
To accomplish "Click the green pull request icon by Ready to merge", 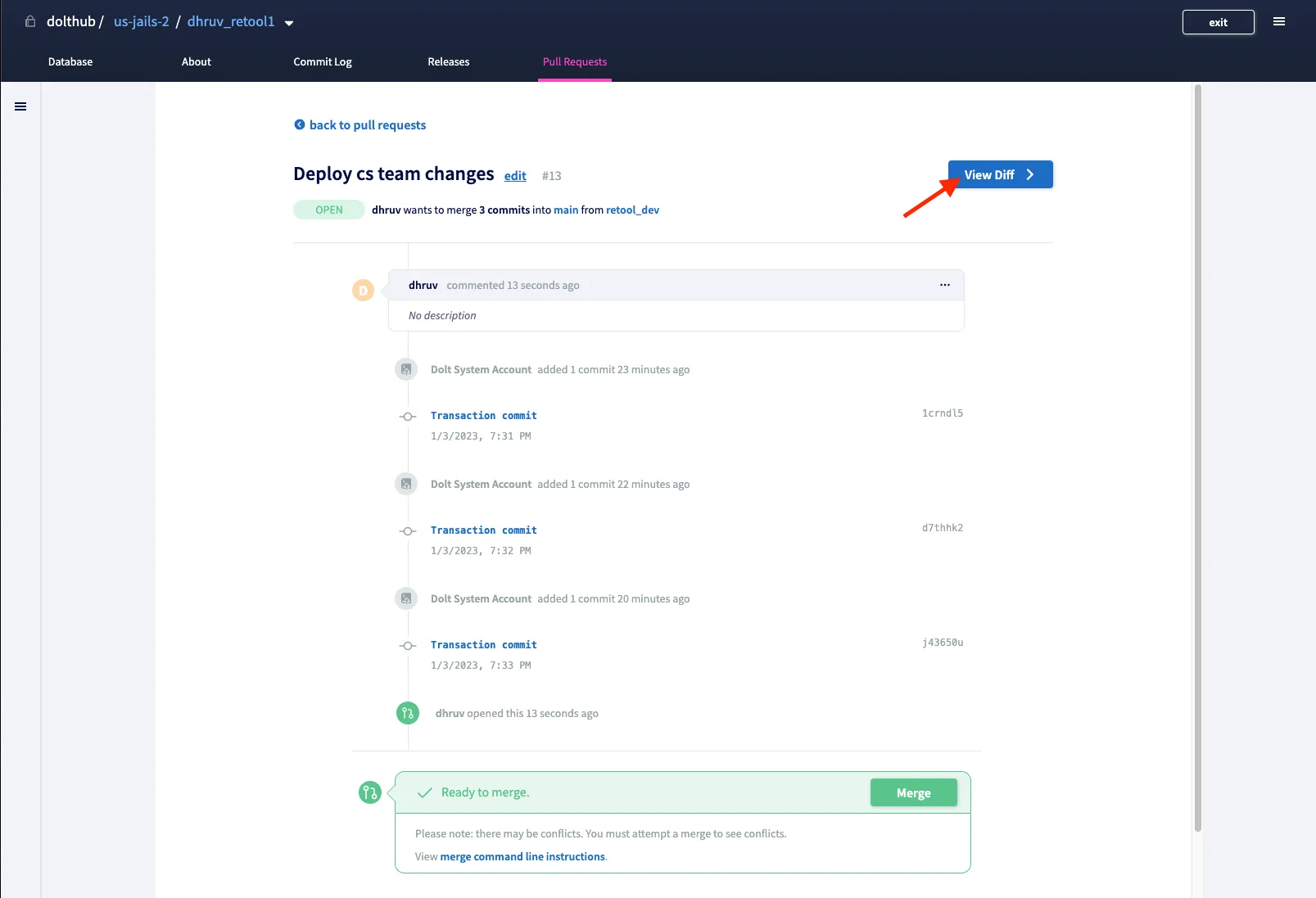I will pos(369,792).
